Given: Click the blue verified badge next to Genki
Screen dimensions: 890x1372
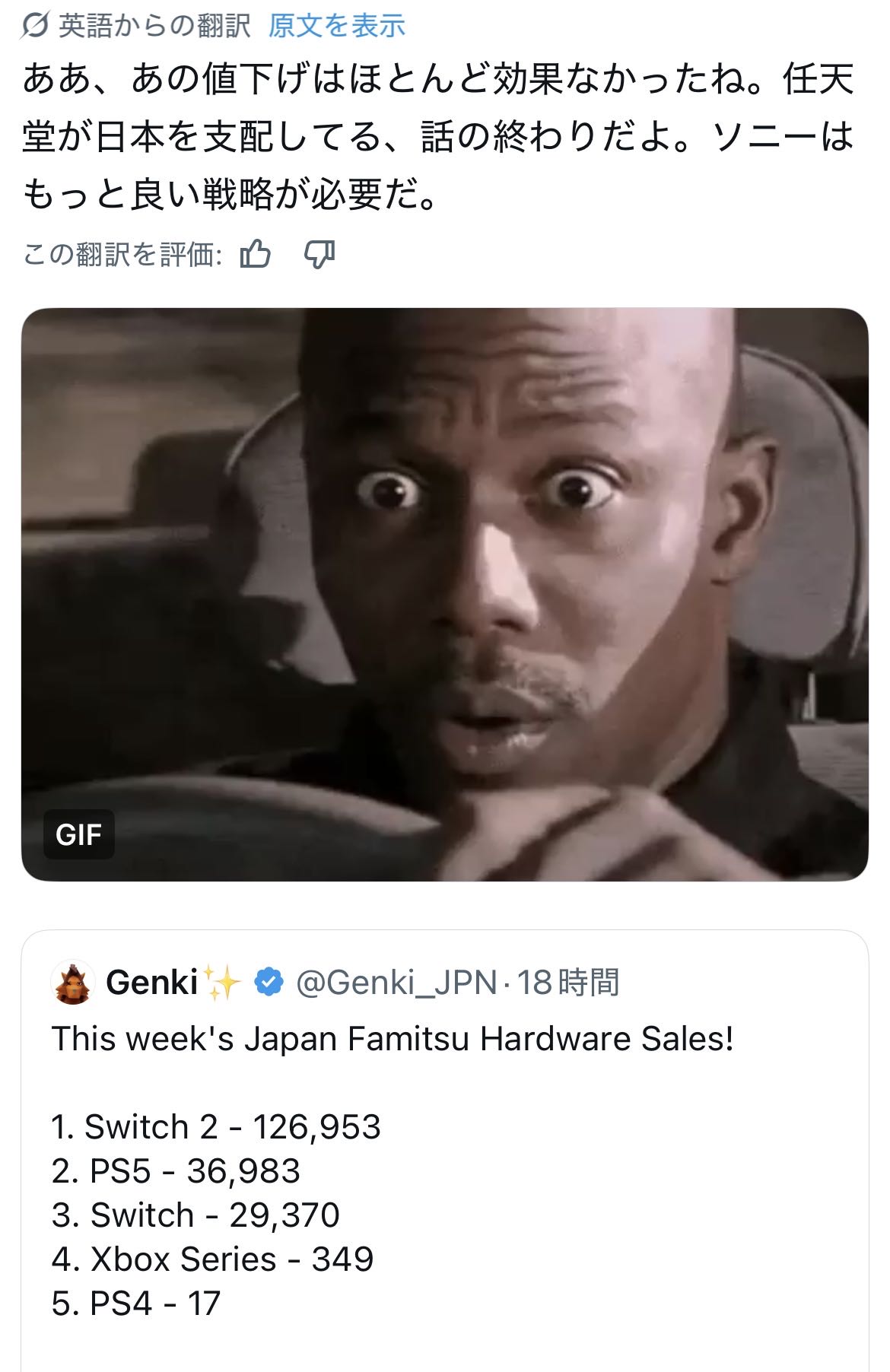Looking at the screenshot, I should point(268,982).
